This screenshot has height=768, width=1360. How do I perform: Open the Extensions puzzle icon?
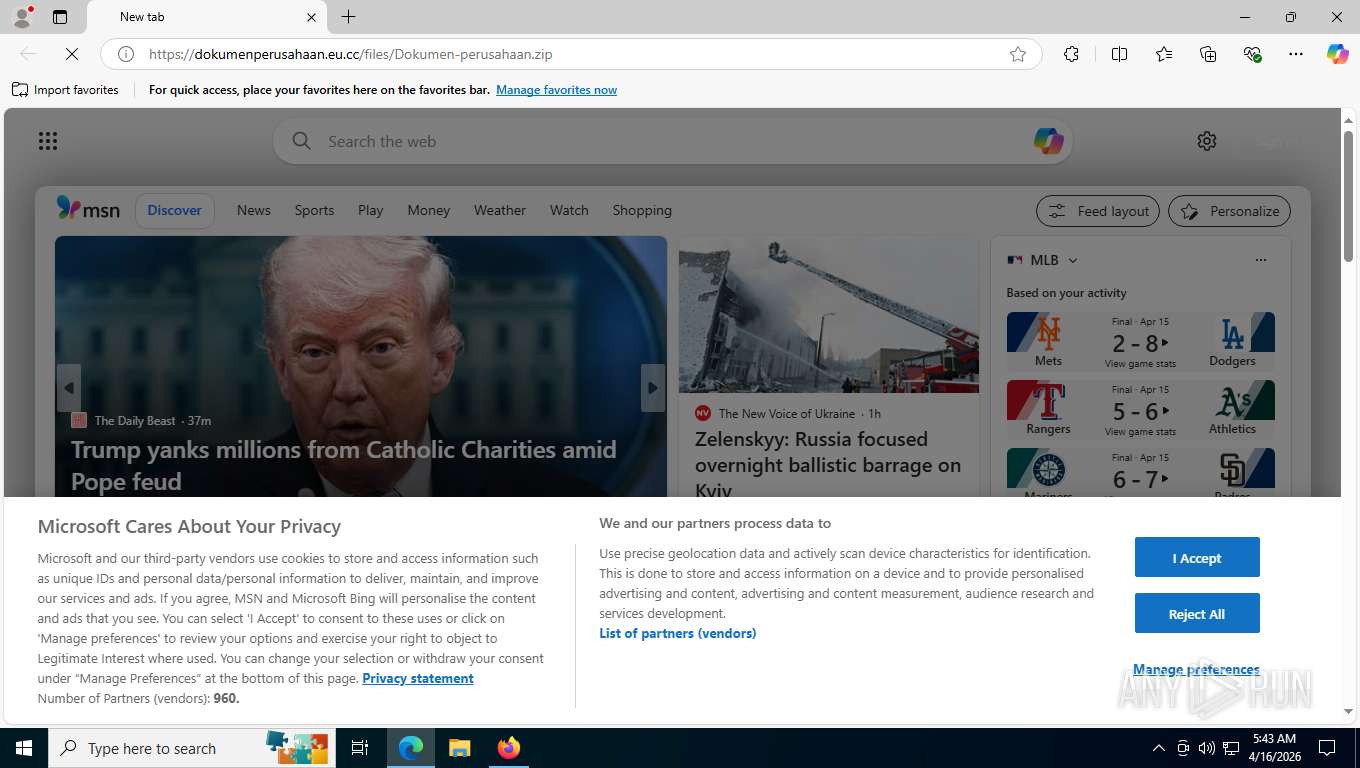click(x=1071, y=54)
